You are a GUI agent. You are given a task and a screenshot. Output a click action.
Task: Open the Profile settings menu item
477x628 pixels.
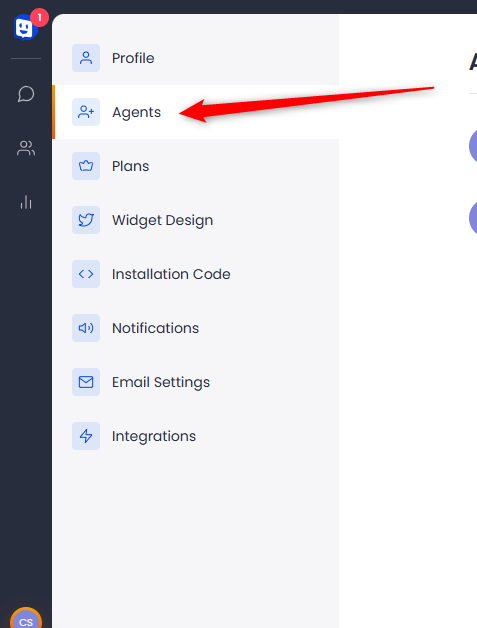click(x=195, y=58)
